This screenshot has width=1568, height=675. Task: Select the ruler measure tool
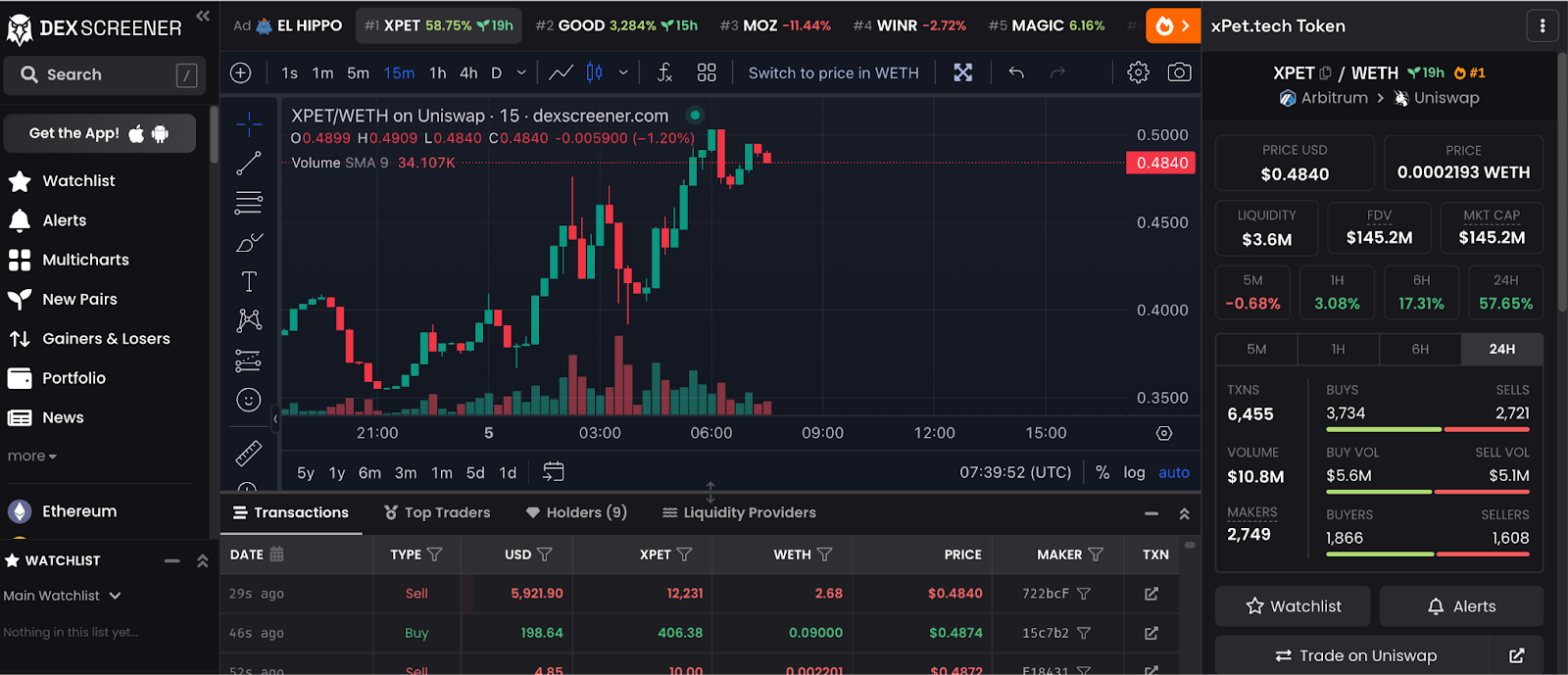[249, 453]
